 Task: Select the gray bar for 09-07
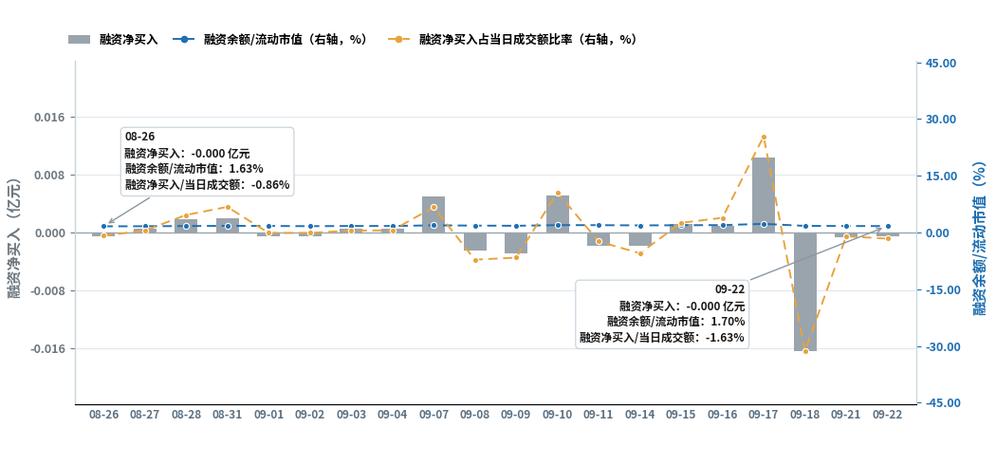click(433, 215)
